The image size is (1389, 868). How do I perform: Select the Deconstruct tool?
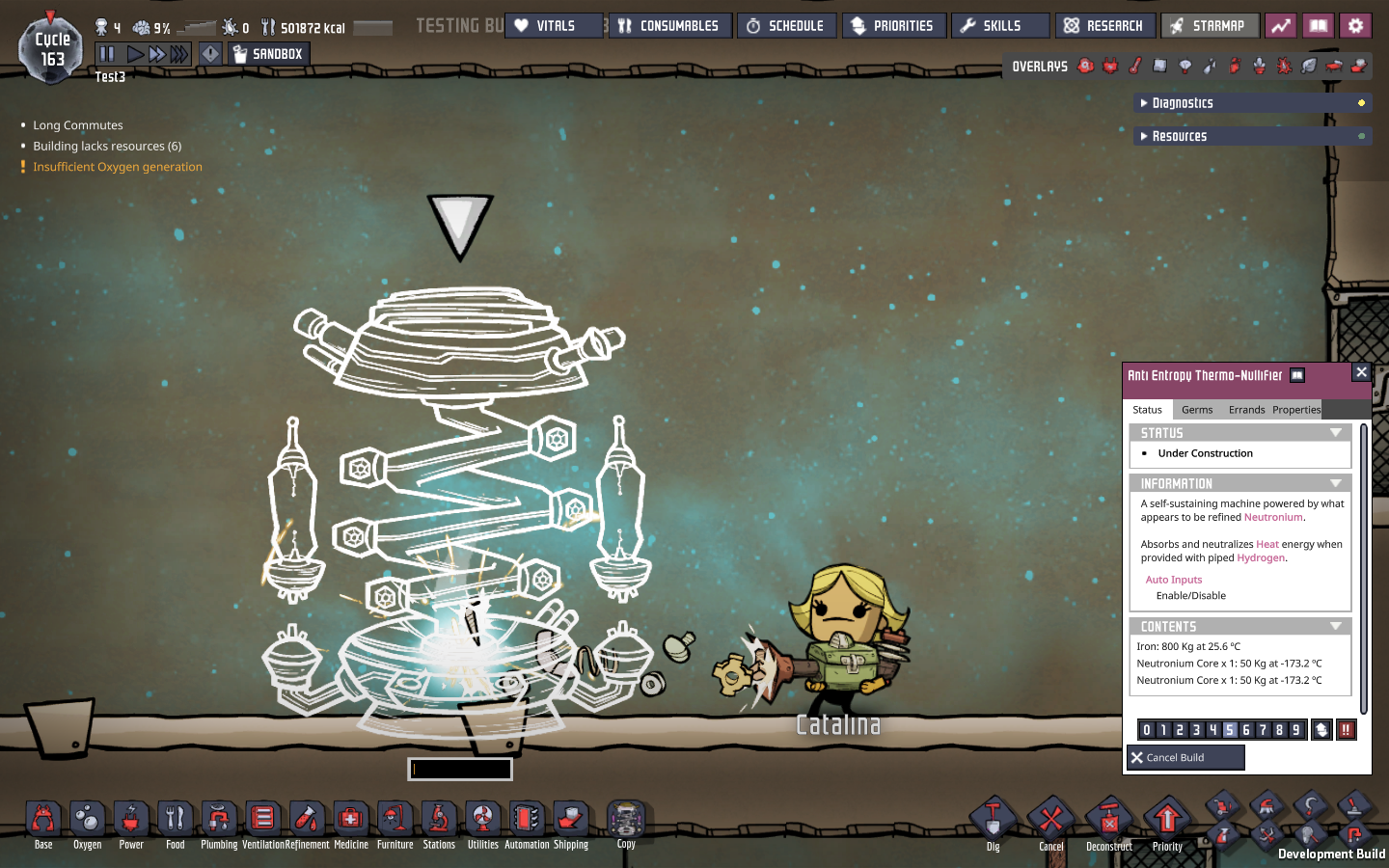point(1109,820)
